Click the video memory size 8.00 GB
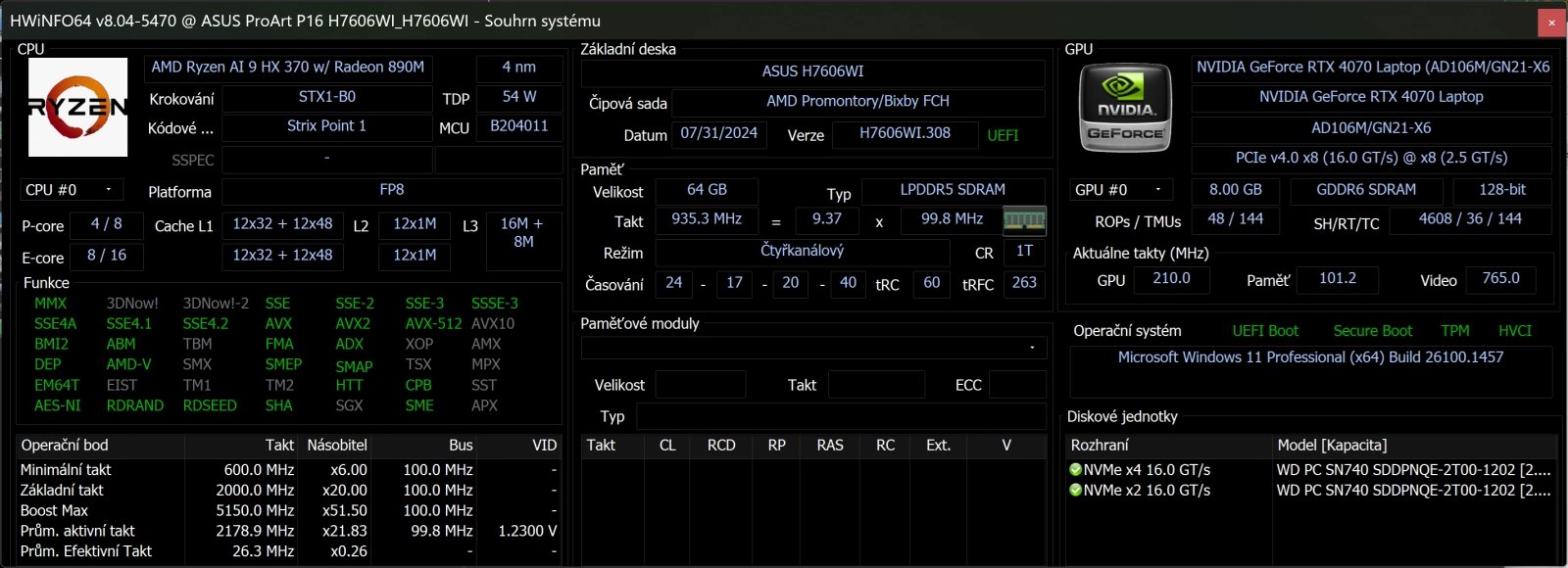Viewport: 1568px width, 568px height. click(1236, 190)
